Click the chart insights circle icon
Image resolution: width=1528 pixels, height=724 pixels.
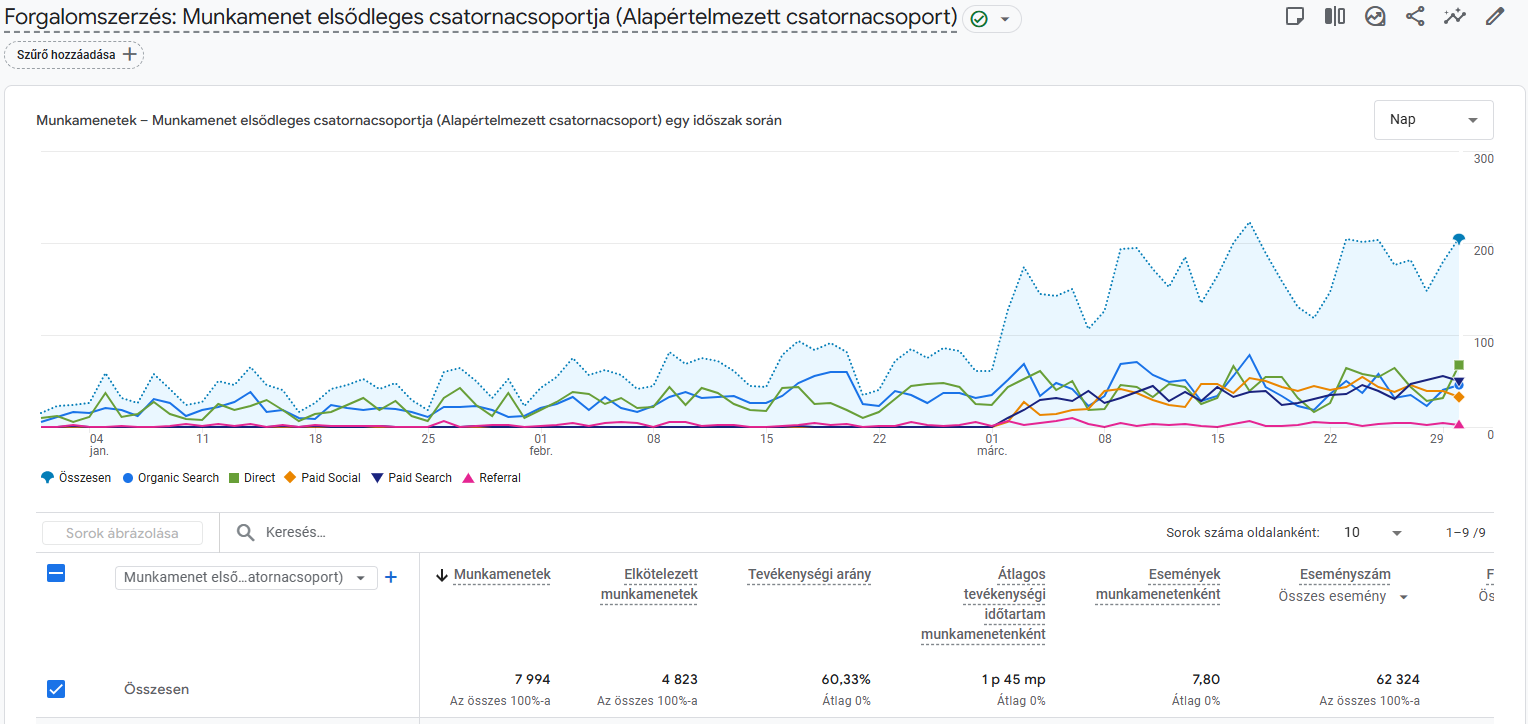(1375, 16)
